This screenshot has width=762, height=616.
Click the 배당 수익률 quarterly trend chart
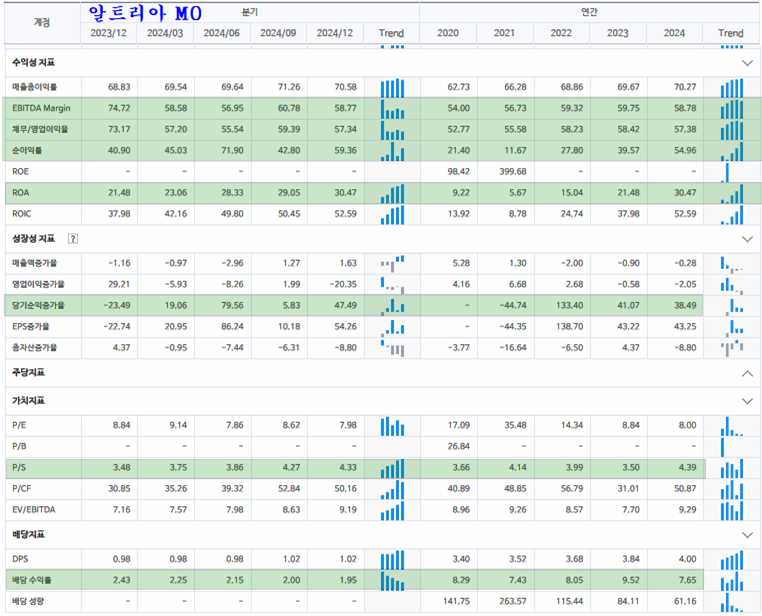[x=392, y=581]
